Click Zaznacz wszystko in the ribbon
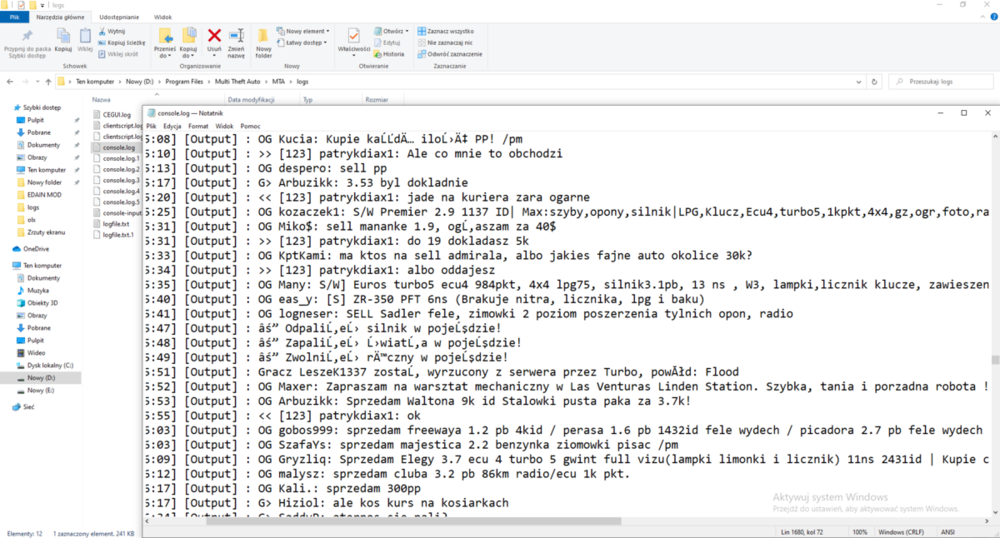The image size is (1000, 538). [446, 31]
